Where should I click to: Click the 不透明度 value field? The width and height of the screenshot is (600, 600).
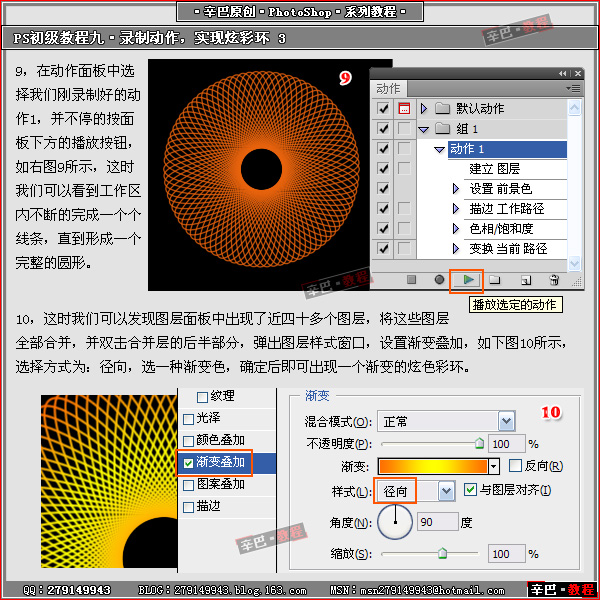pyautogui.click(x=507, y=444)
